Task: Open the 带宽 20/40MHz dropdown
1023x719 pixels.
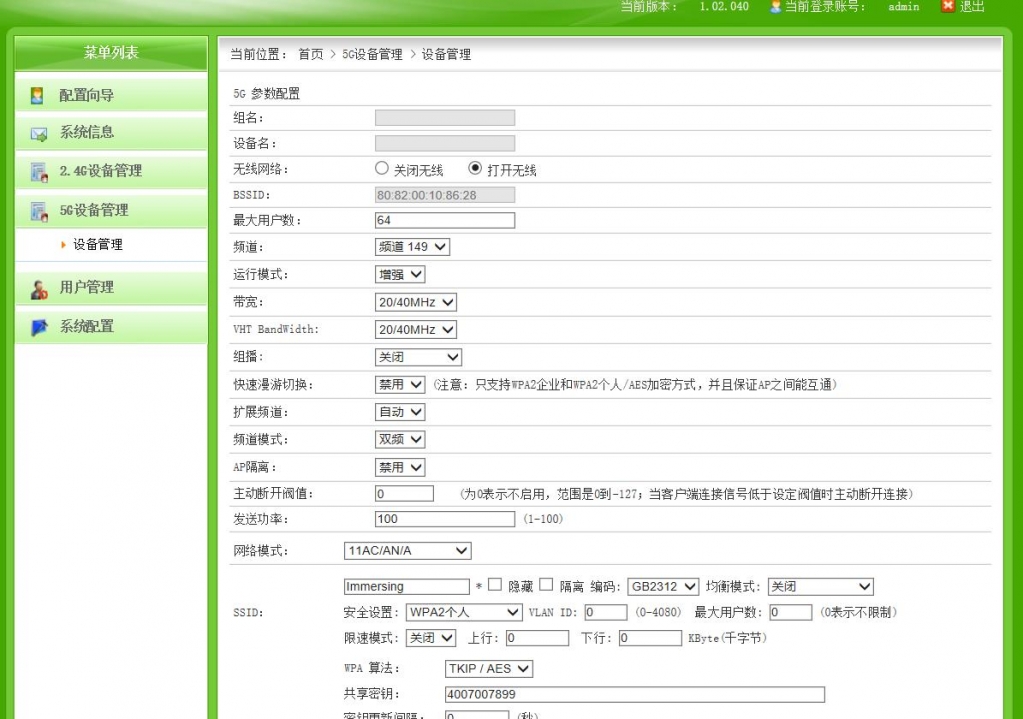Action: [416, 302]
